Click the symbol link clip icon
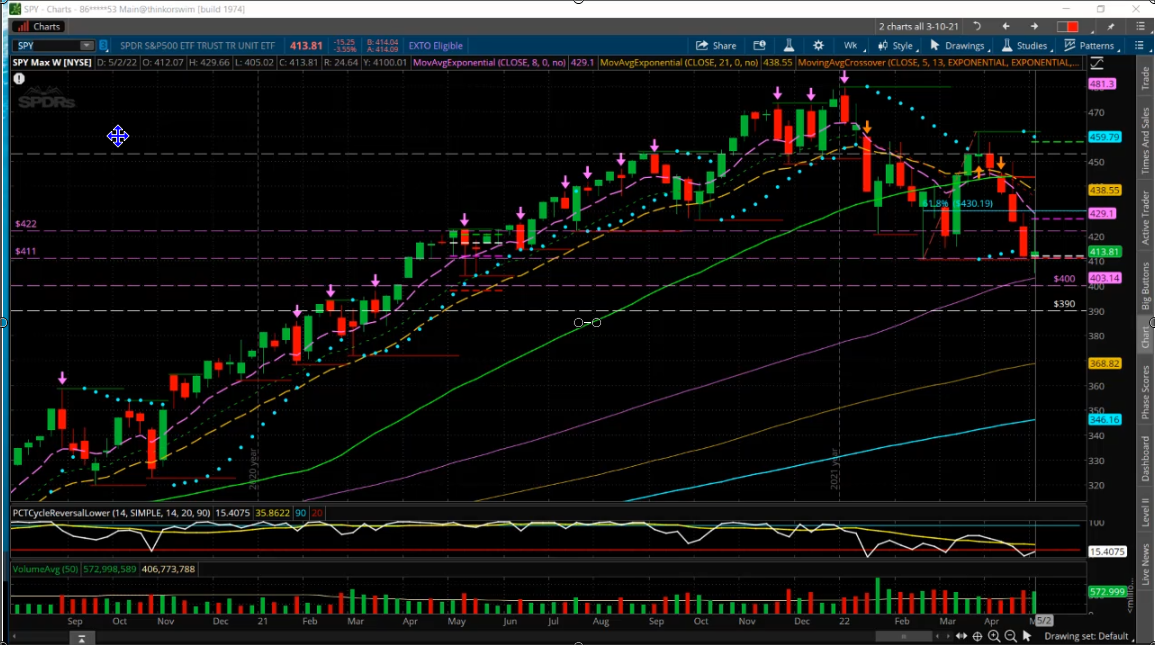 pos(104,46)
